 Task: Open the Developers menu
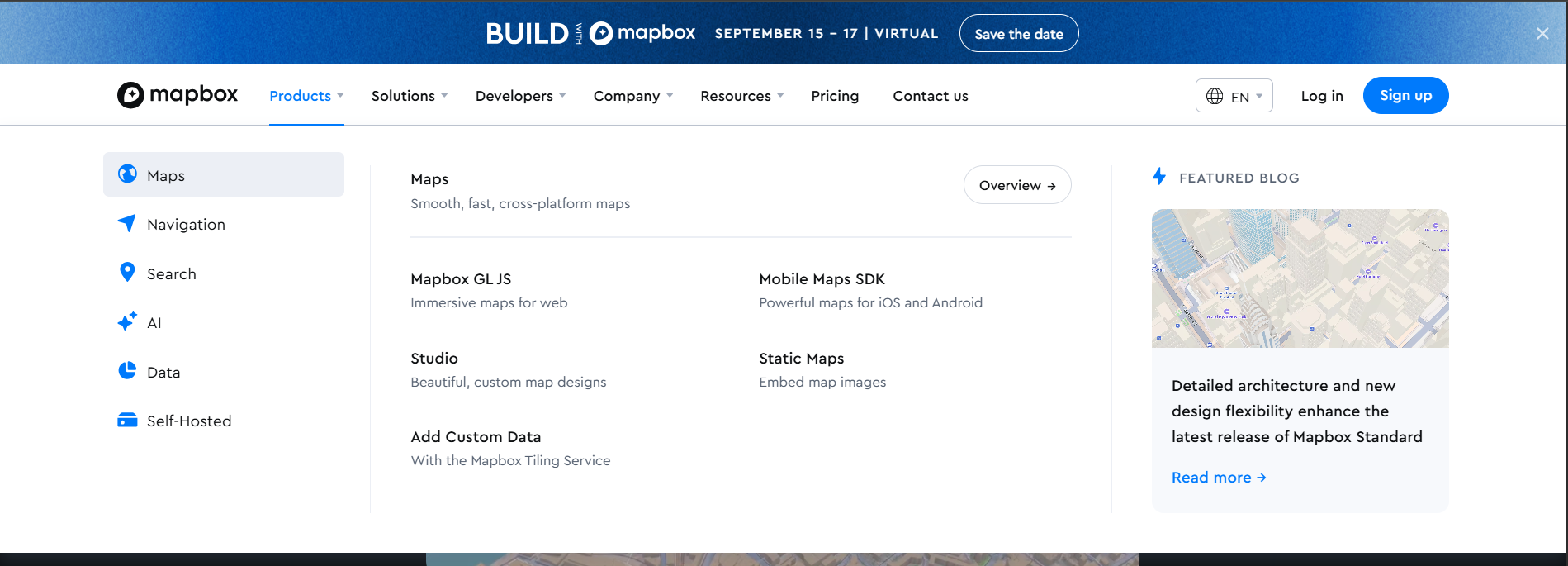coord(521,96)
